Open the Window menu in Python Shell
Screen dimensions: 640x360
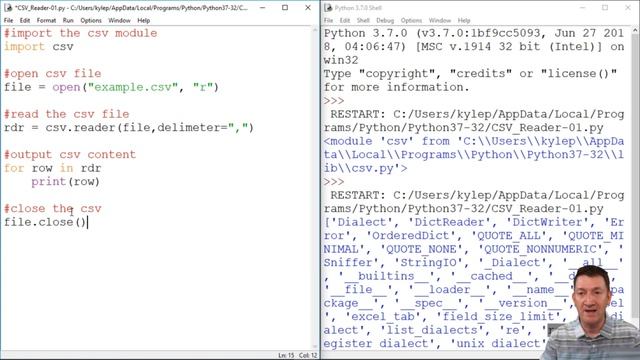point(440,20)
